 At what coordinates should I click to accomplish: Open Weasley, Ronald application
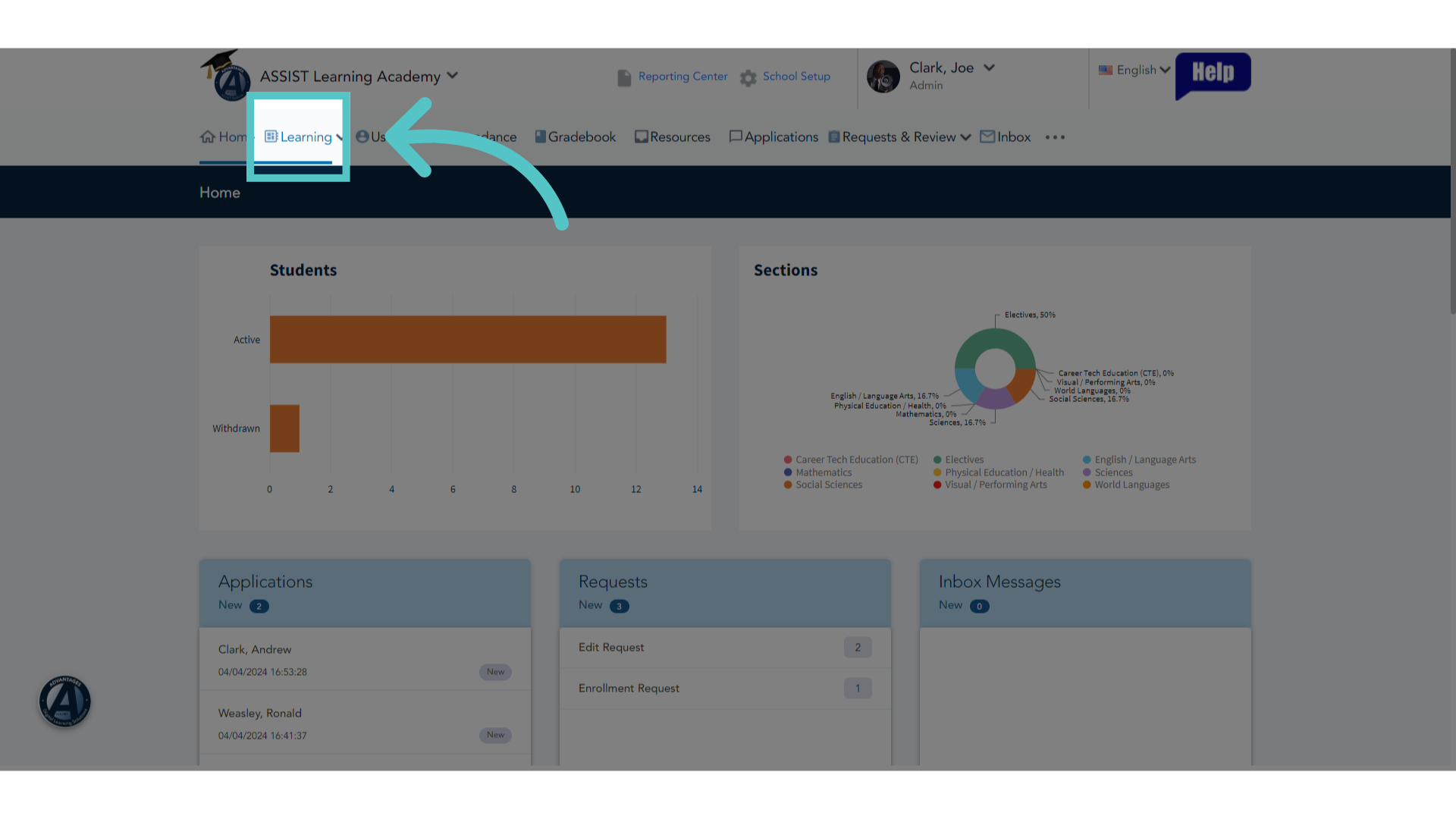coord(365,723)
